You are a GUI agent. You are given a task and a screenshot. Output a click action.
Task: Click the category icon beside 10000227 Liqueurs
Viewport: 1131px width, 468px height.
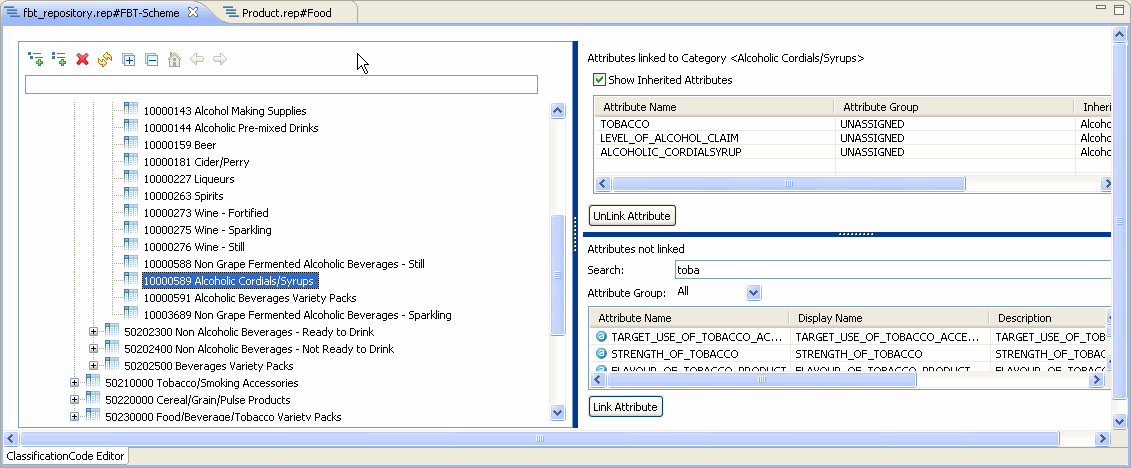[x=131, y=177]
